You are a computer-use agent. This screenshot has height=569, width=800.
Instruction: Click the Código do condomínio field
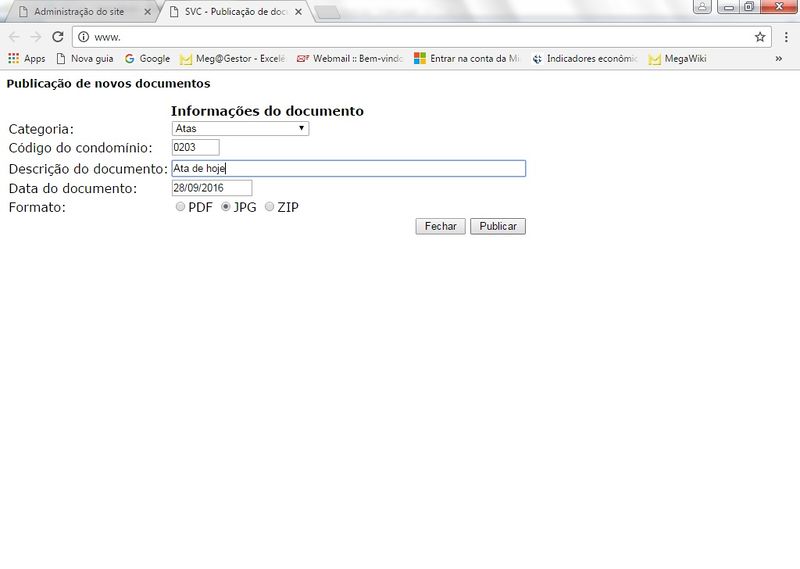(195, 148)
